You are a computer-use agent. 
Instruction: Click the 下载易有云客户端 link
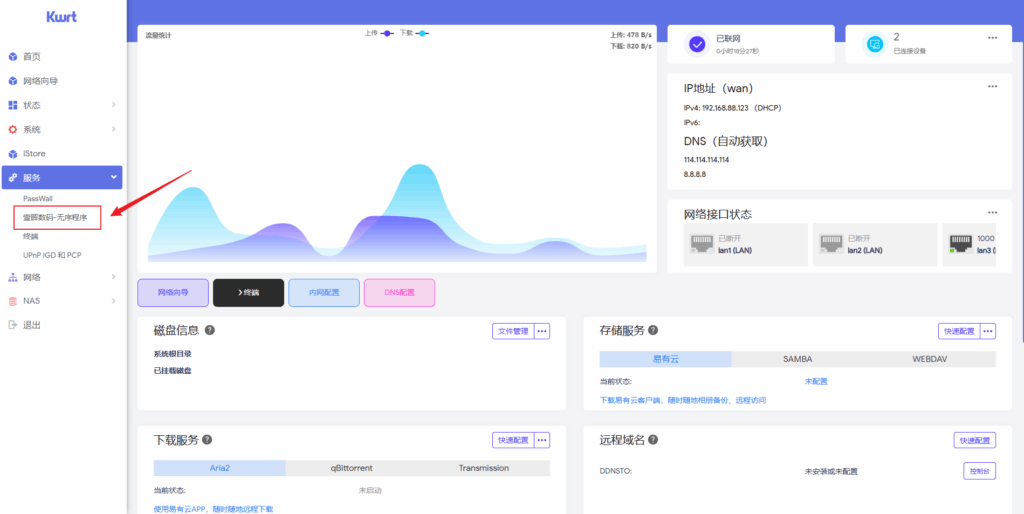(682, 400)
